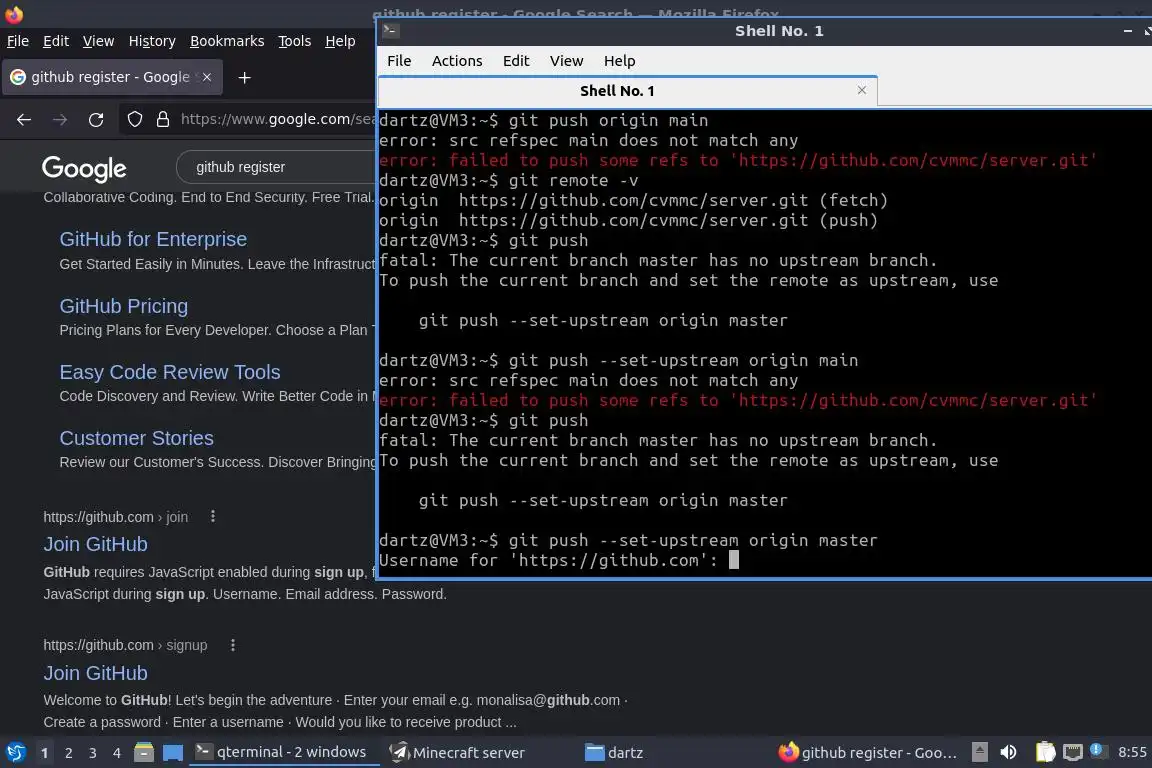The image size is (1152, 768).
Task: Click the update notifier tray icon
Action: 1097,751
